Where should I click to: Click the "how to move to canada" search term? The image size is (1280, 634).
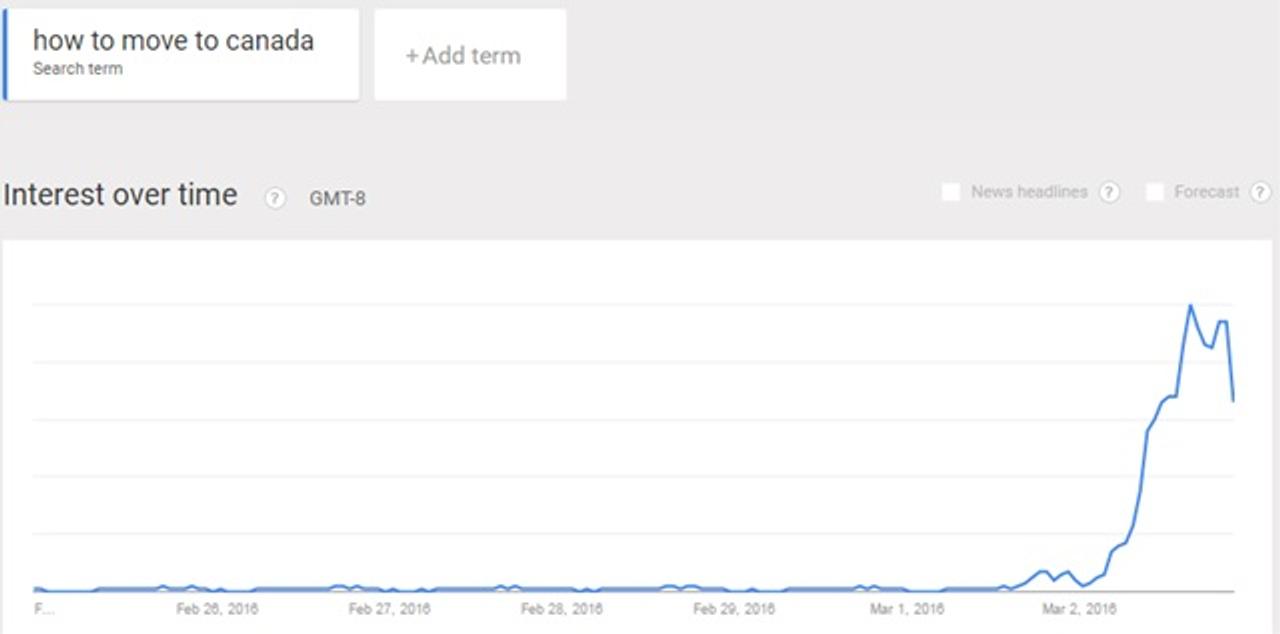point(174,41)
